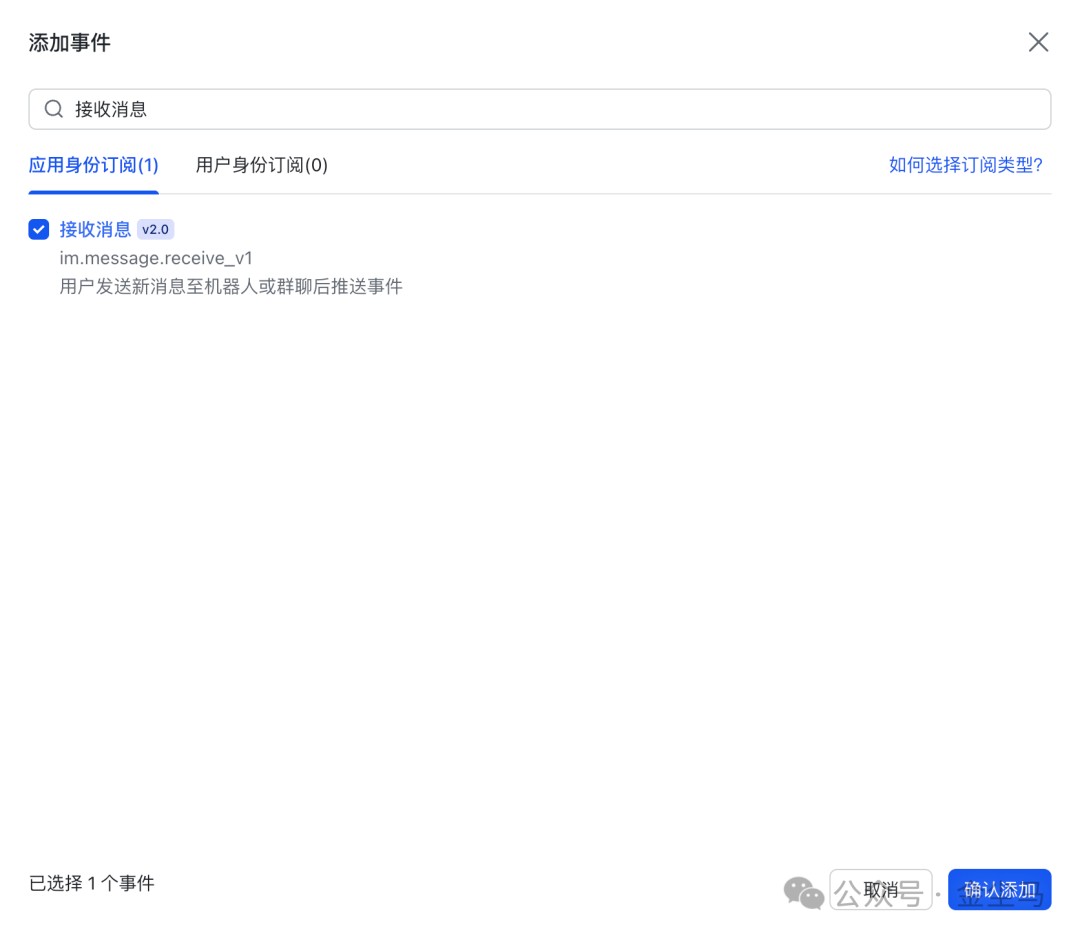The image size is (1080, 938).
Task: Click the dot separator in the watermark
Action: [938, 892]
